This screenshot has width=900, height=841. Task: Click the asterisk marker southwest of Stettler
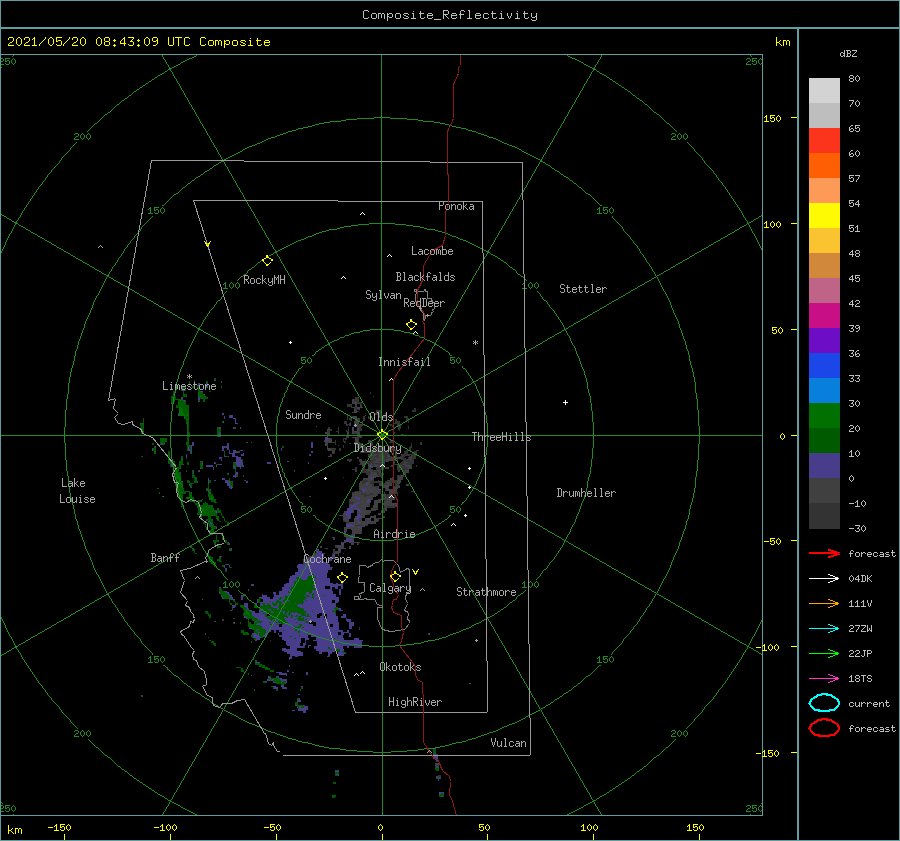tap(475, 343)
